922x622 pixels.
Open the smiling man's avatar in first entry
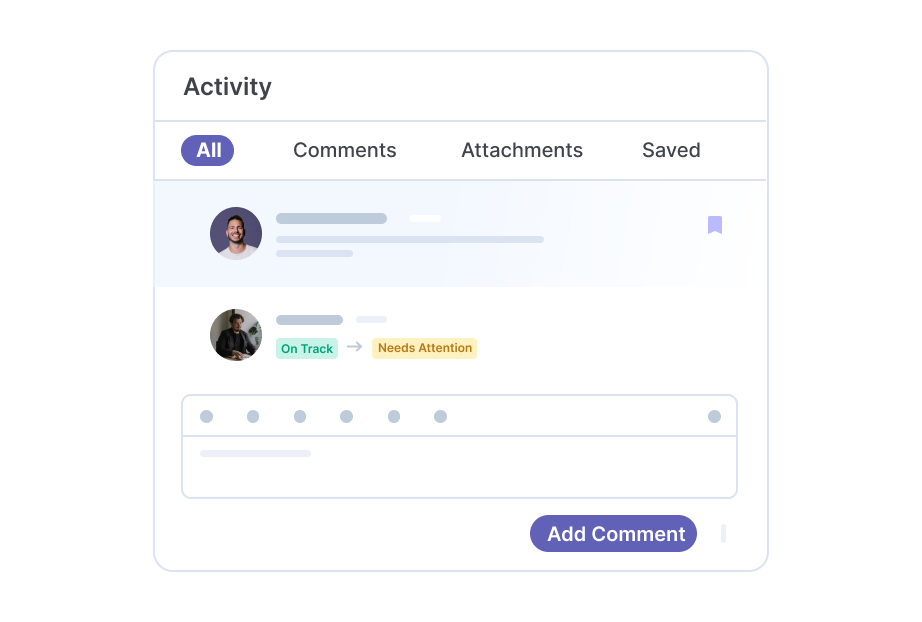236,233
